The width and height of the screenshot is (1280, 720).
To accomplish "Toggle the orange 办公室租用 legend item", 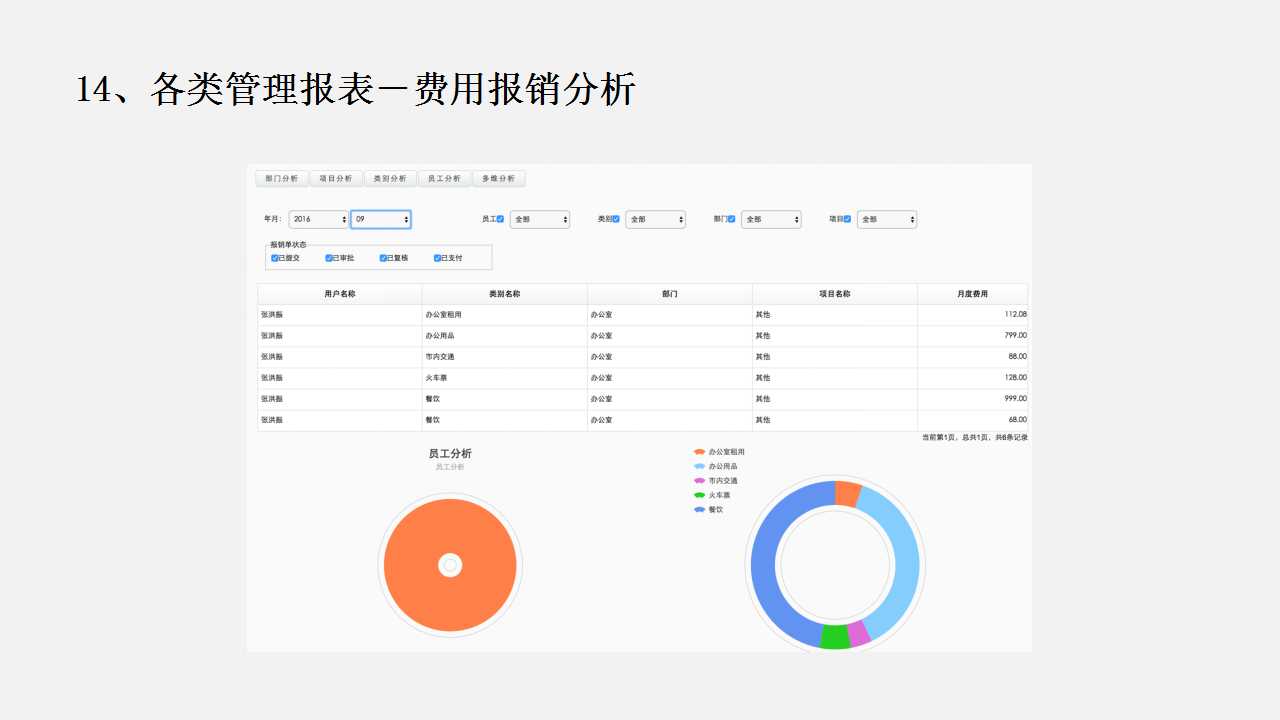I will (719, 452).
